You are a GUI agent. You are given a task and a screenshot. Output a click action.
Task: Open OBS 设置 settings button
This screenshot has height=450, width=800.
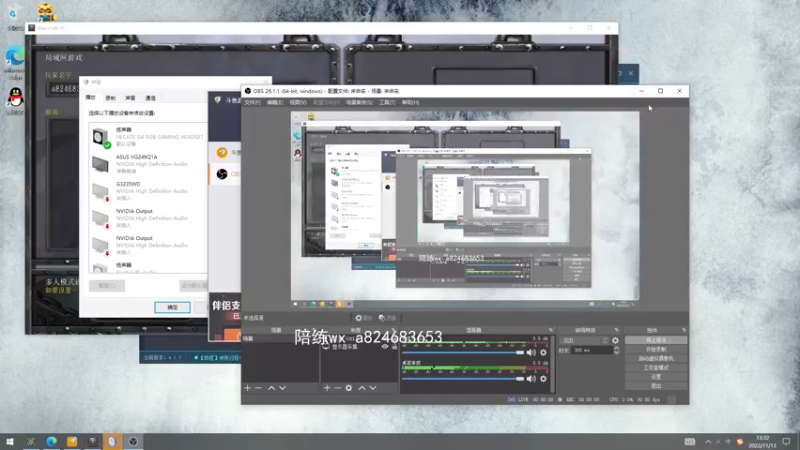pos(656,377)
